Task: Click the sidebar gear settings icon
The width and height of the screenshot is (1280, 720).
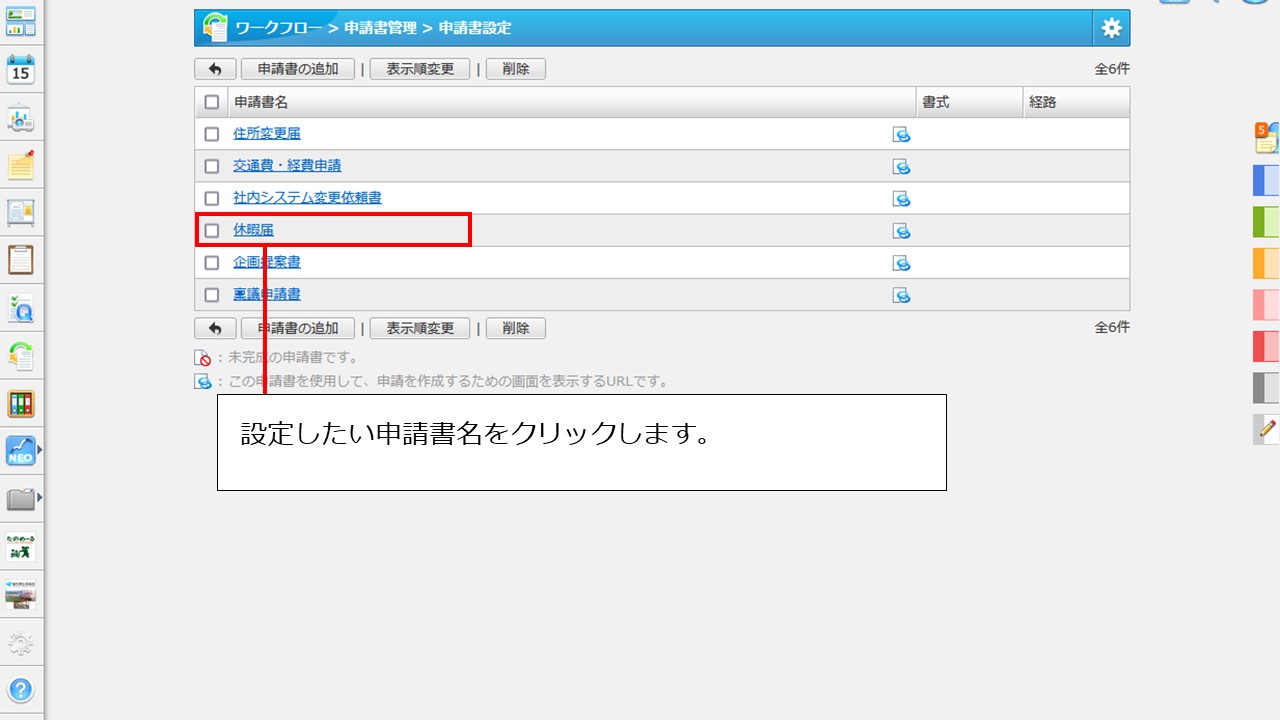Action: [x=21, y=643]
